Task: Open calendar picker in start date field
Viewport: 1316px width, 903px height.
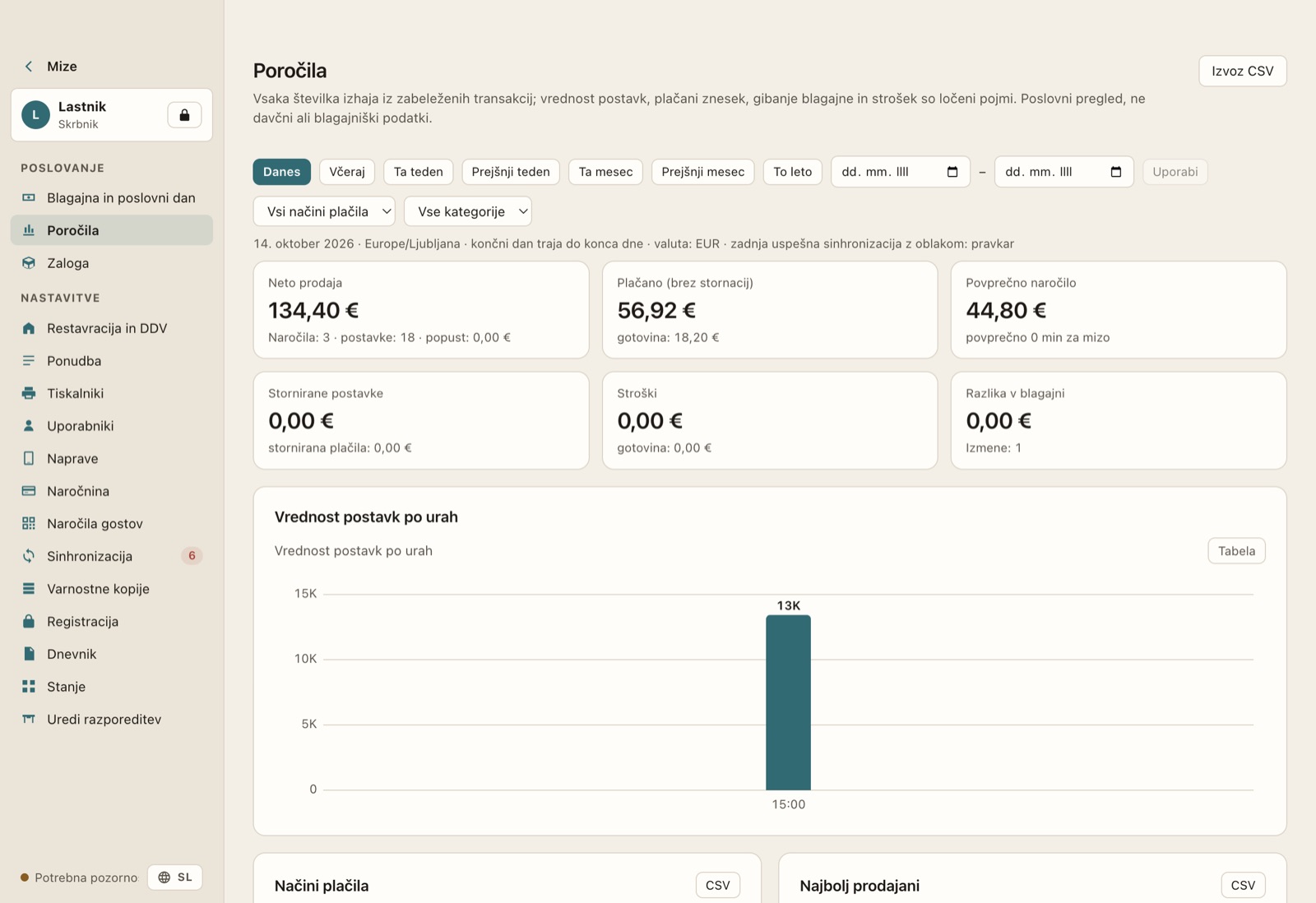Action: (952, 172)
